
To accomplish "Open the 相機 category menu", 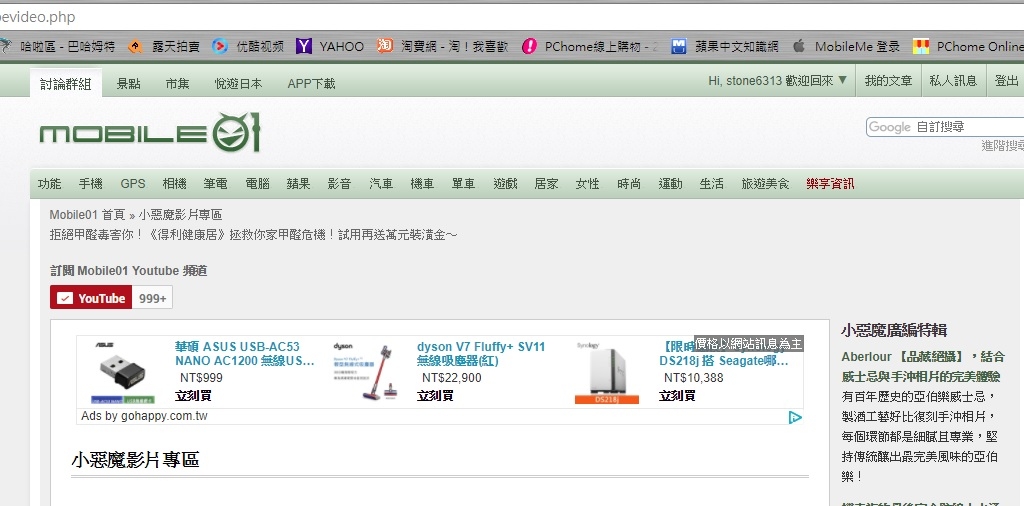I will pyautogui.click(x=174, y=184).
